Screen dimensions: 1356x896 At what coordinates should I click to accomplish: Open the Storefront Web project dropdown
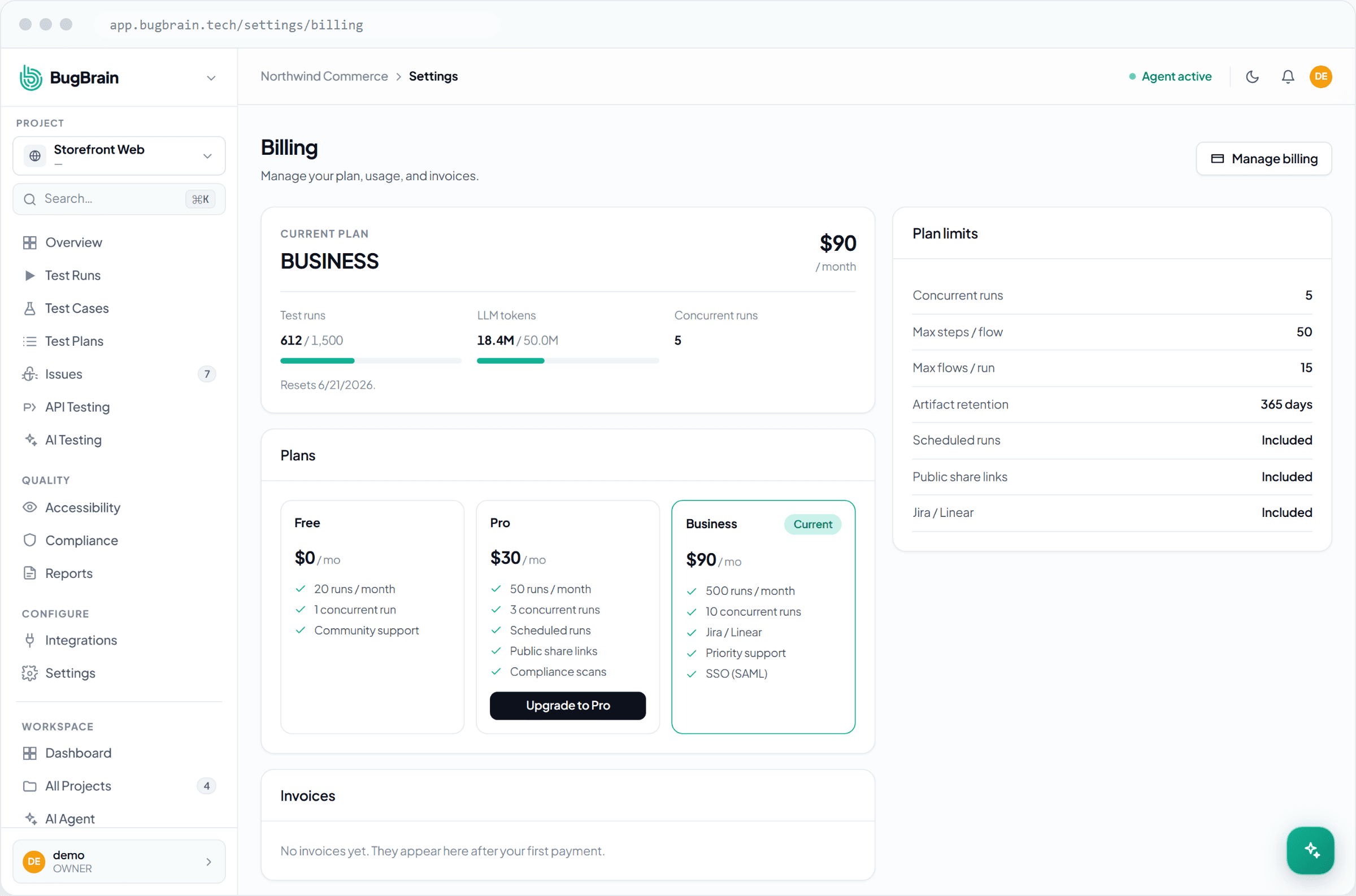pos(119,155)
